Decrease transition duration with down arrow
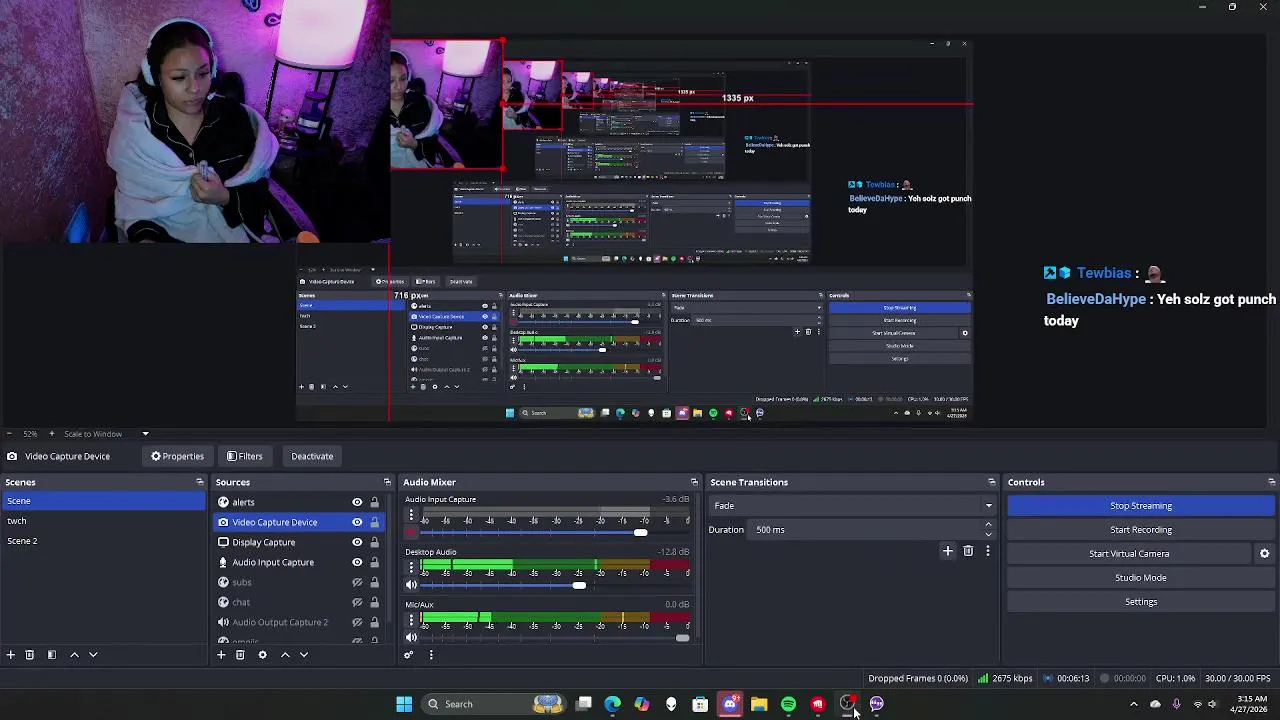 tap(989, 534)
